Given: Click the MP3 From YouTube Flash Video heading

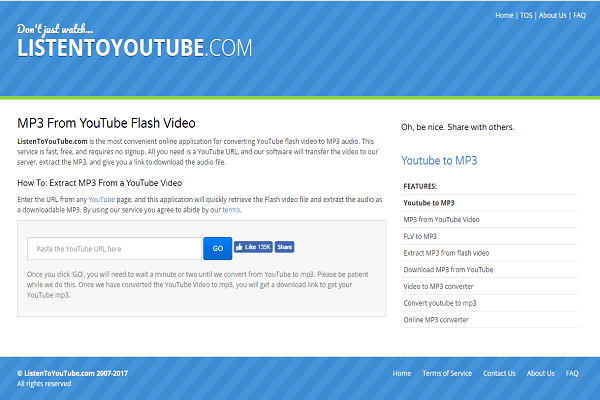Looking at the screenshot, I should pos(106,123).
